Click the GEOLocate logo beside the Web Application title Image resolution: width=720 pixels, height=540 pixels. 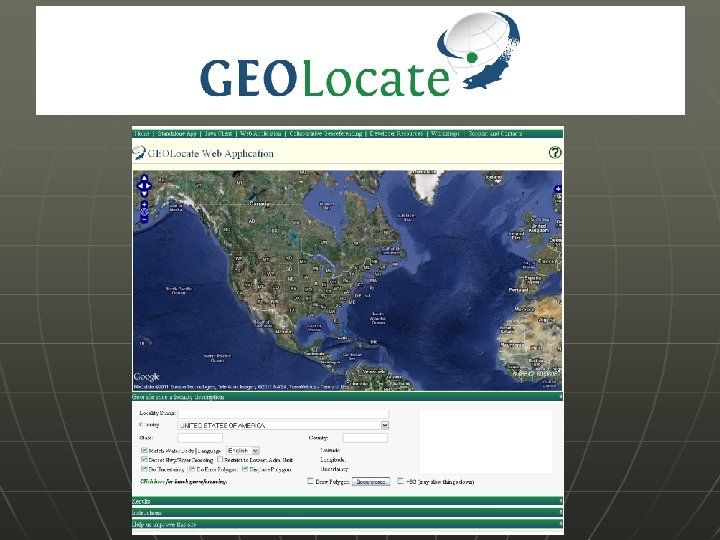[x=139, y=152]
